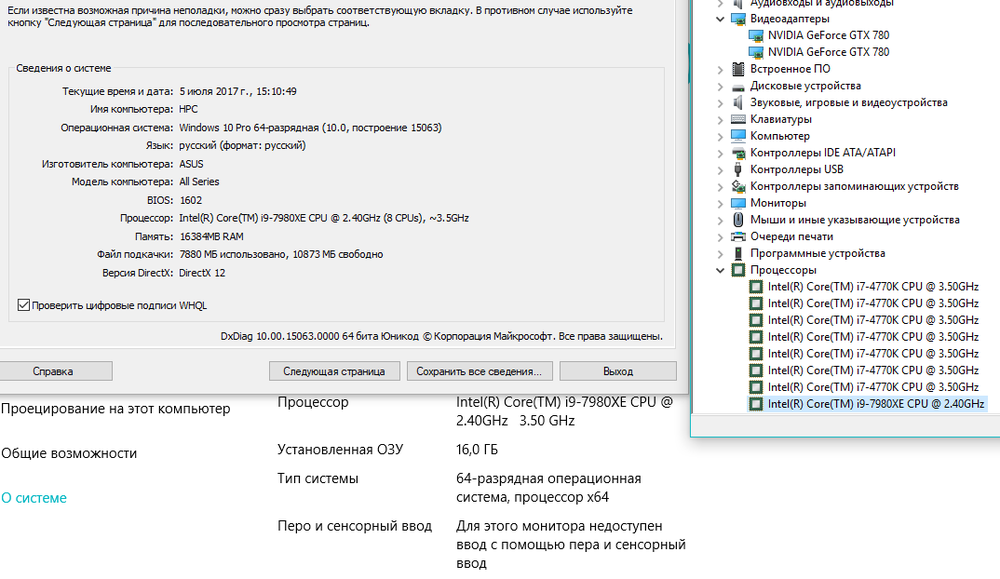Click the Видеоадаптеры category icon
1000x579 pixels.
click(x=738, y=18)
